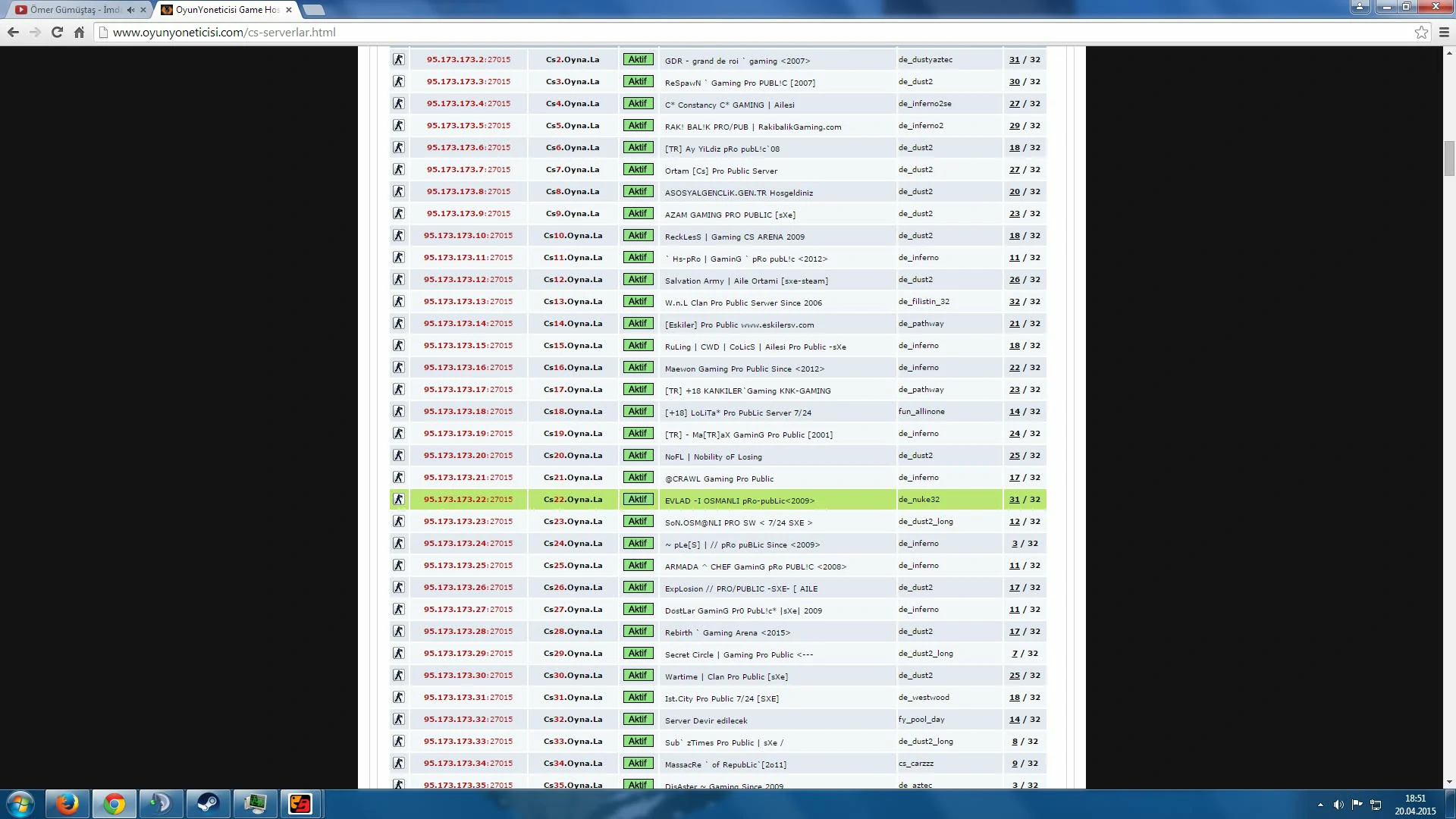Mute the Ömer Gümüştaş tab audio icon

(130, 10)
